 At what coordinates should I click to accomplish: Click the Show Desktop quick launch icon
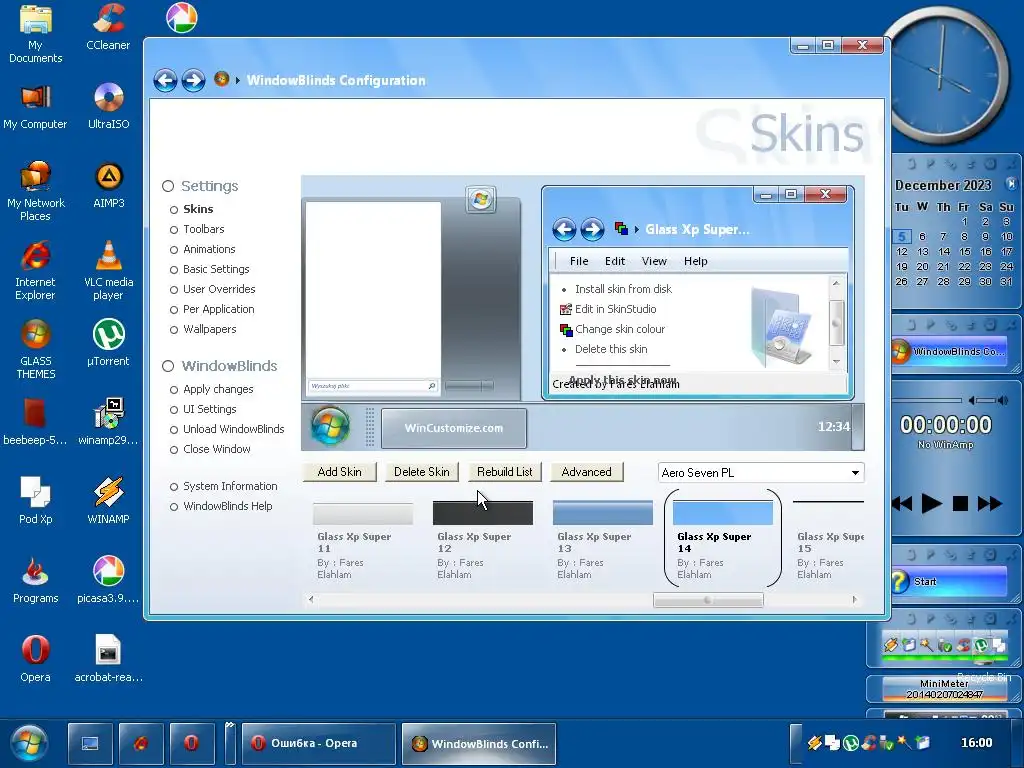90,743
